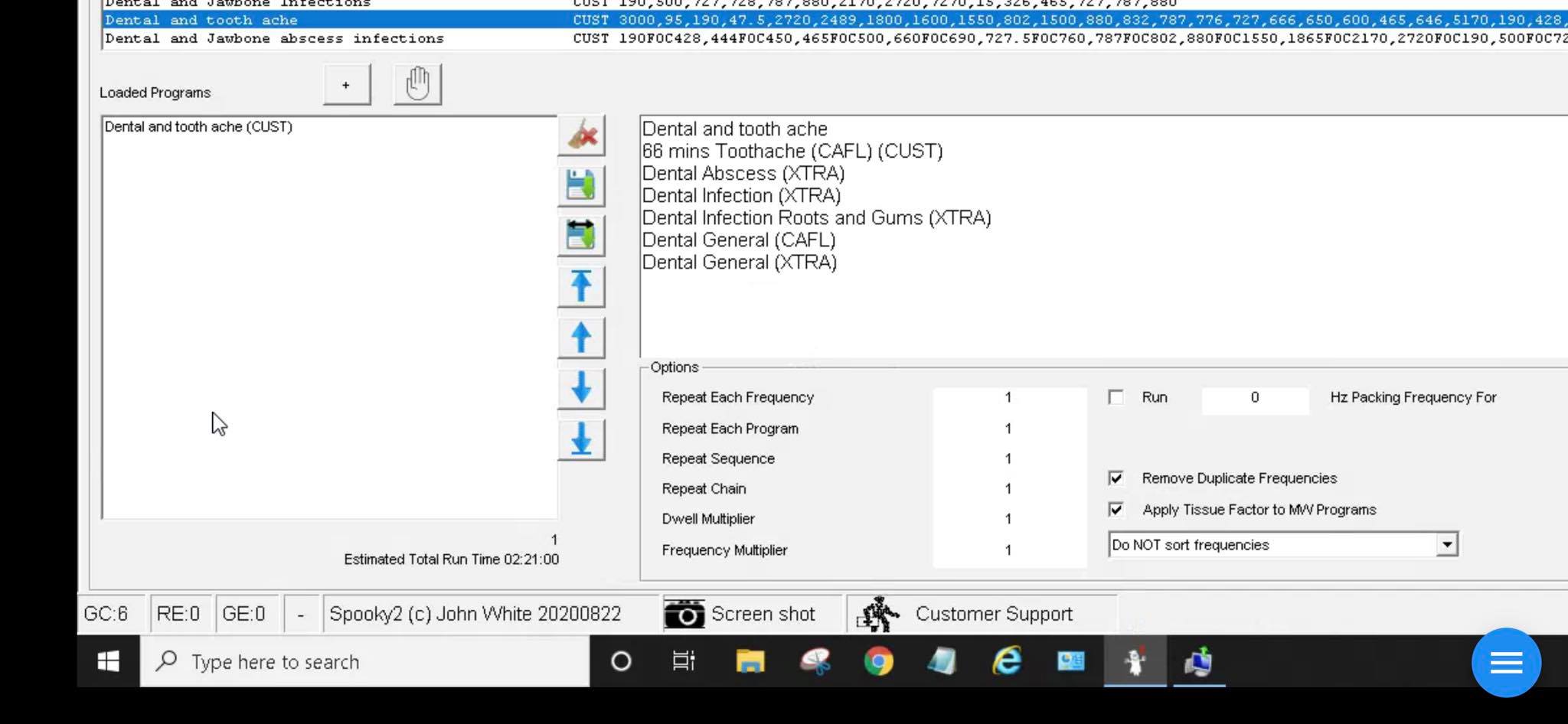Click the save programs floppy disk icon
The width and height of the screenshot is (1568, 724).
[x=581, y=186]
